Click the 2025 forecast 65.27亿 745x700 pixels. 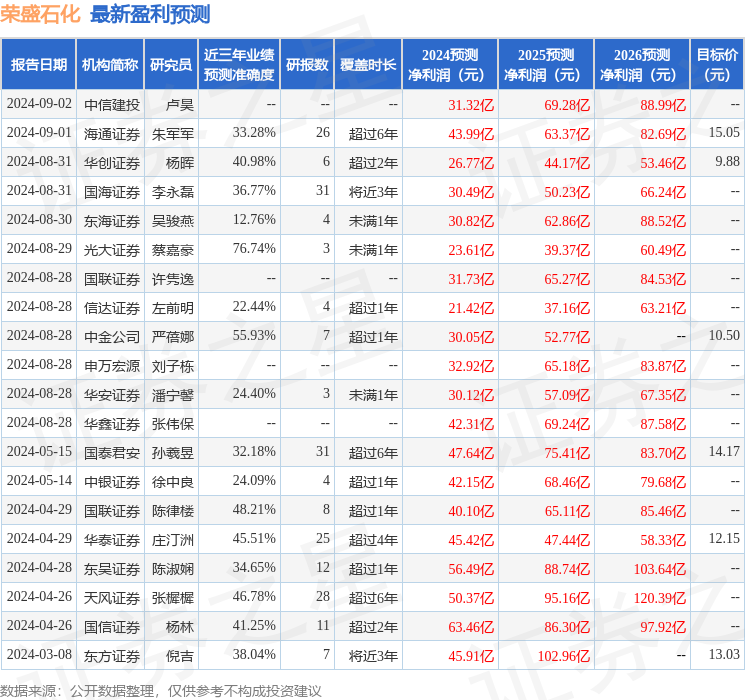[567, 278]
